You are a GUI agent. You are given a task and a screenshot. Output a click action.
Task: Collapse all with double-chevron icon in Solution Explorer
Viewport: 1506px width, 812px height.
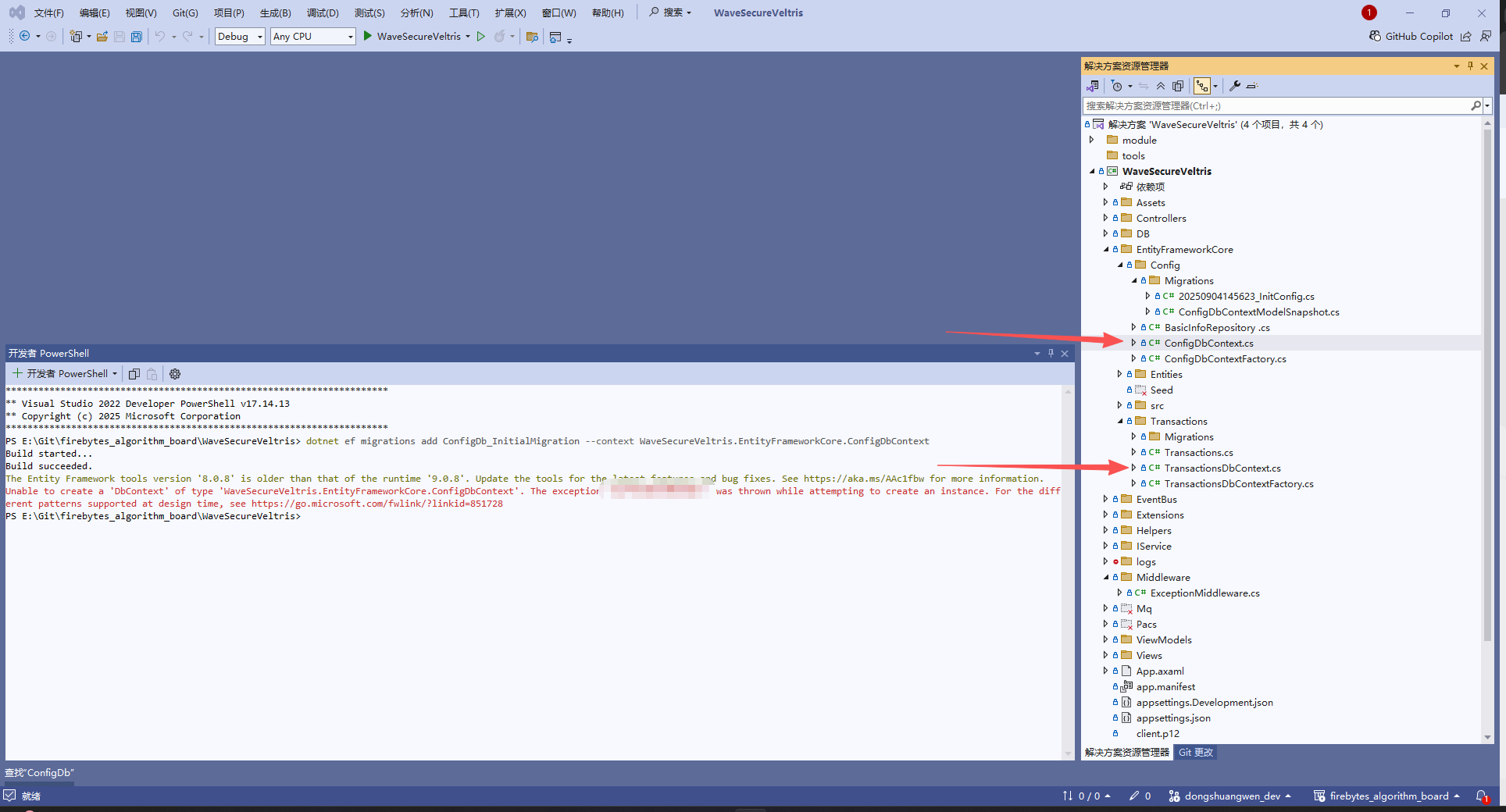(x=1161, y=86)
